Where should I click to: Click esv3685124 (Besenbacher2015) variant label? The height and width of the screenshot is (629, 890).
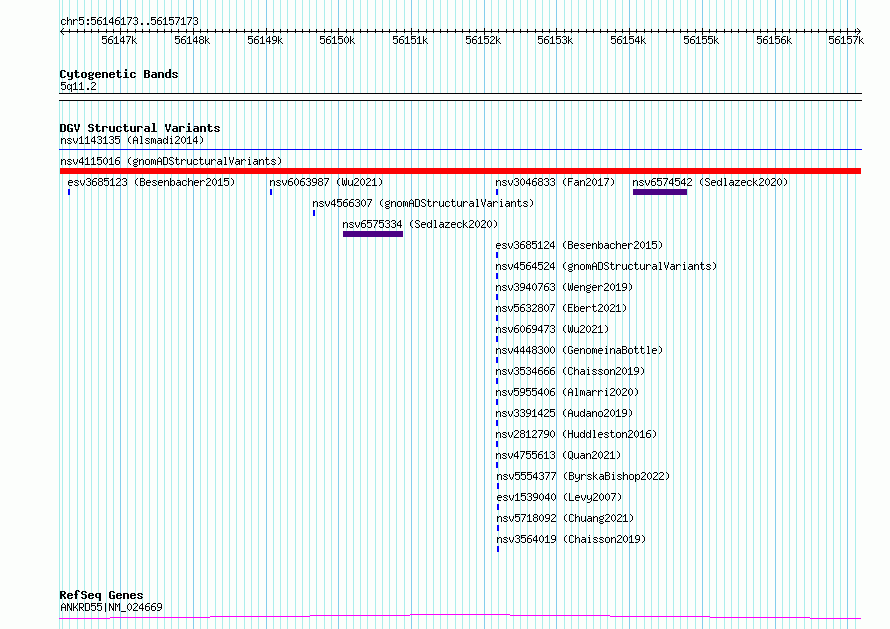[579, 245]
